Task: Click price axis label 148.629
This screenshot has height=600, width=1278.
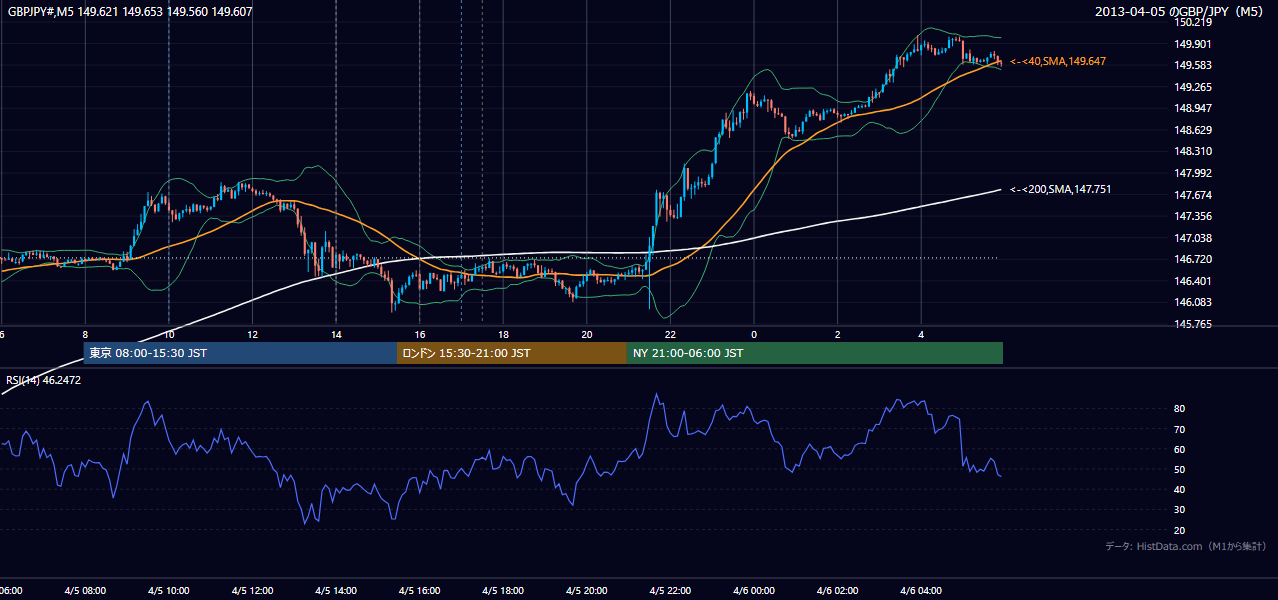Action: tap(1195, 130)
